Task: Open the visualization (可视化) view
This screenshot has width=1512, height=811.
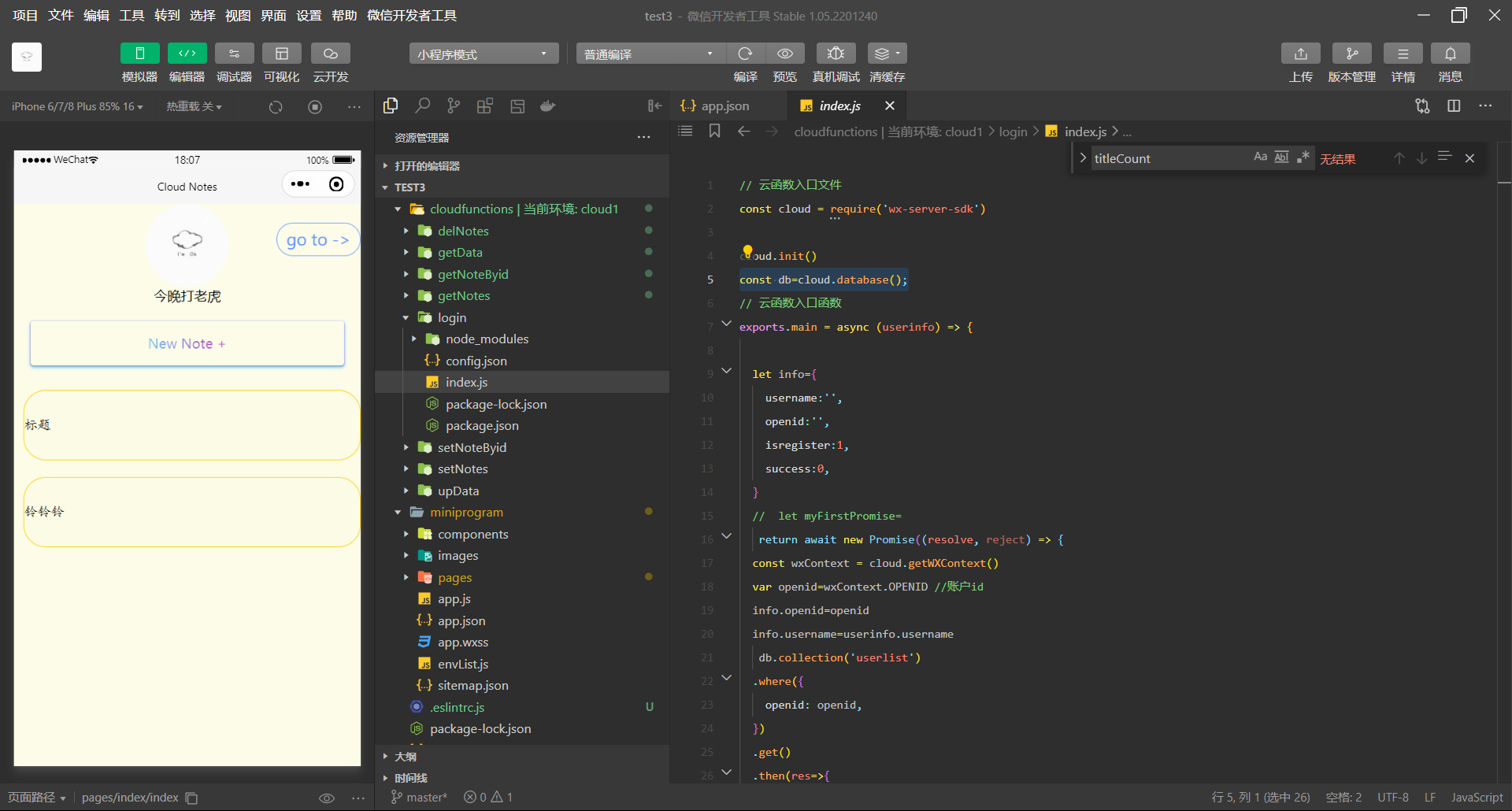Action: 281,54
